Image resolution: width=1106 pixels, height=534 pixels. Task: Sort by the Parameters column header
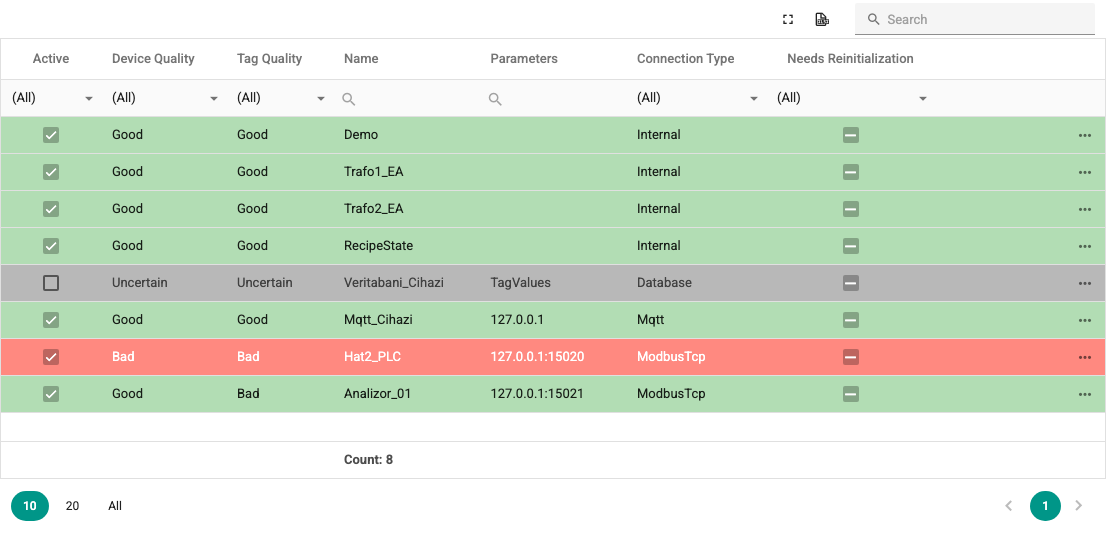point(524,59)
